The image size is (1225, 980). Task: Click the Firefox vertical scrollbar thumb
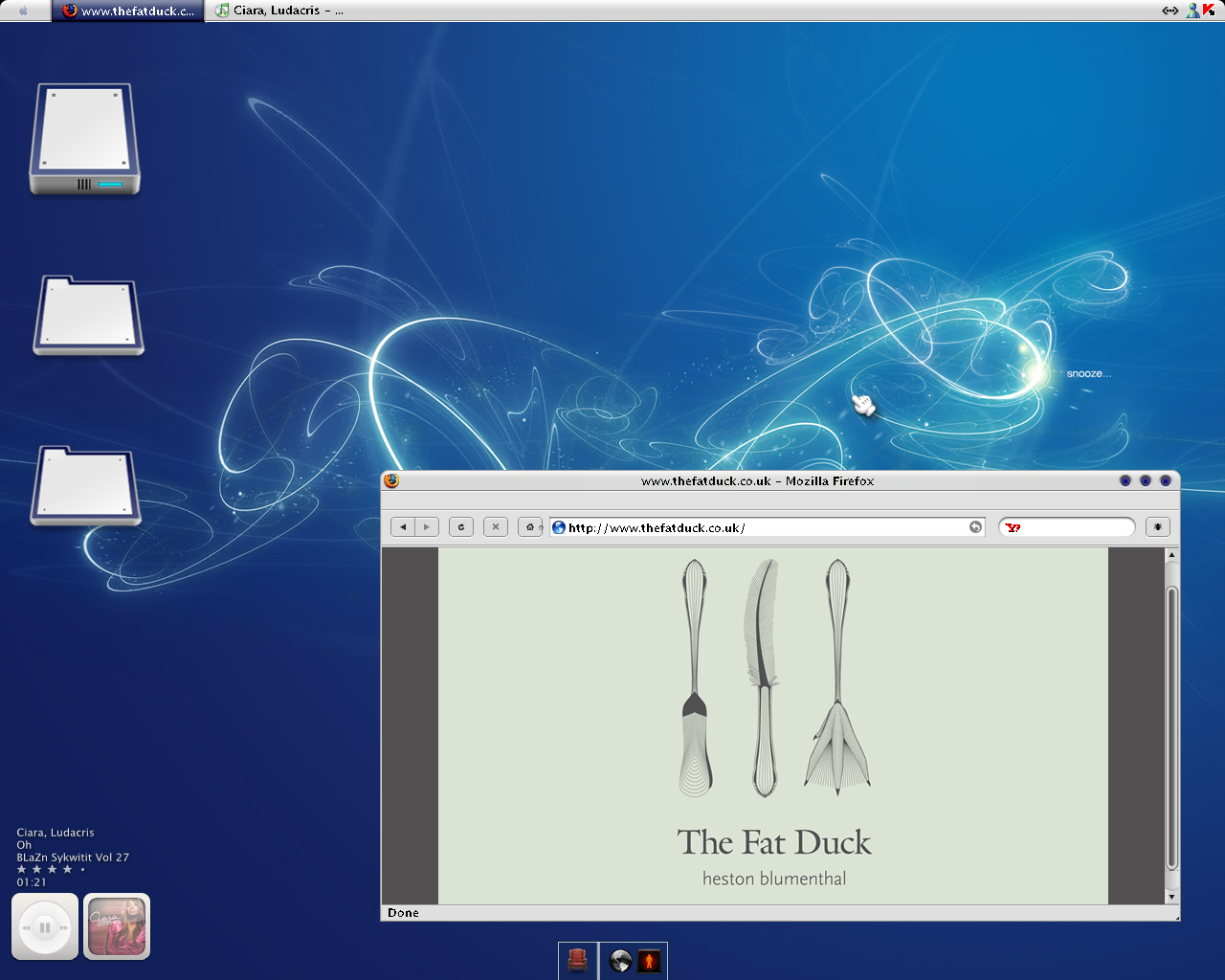point(1171,729)
